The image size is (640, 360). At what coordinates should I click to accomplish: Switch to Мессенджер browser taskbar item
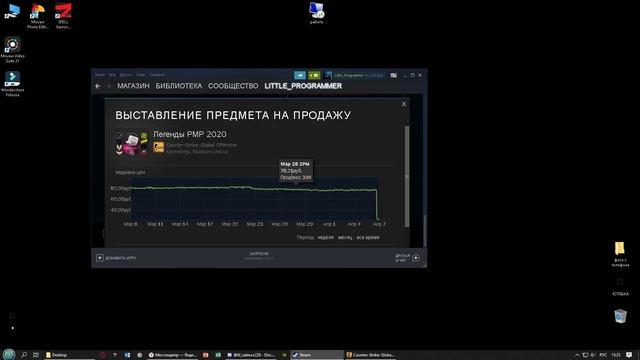pos(173,355)
